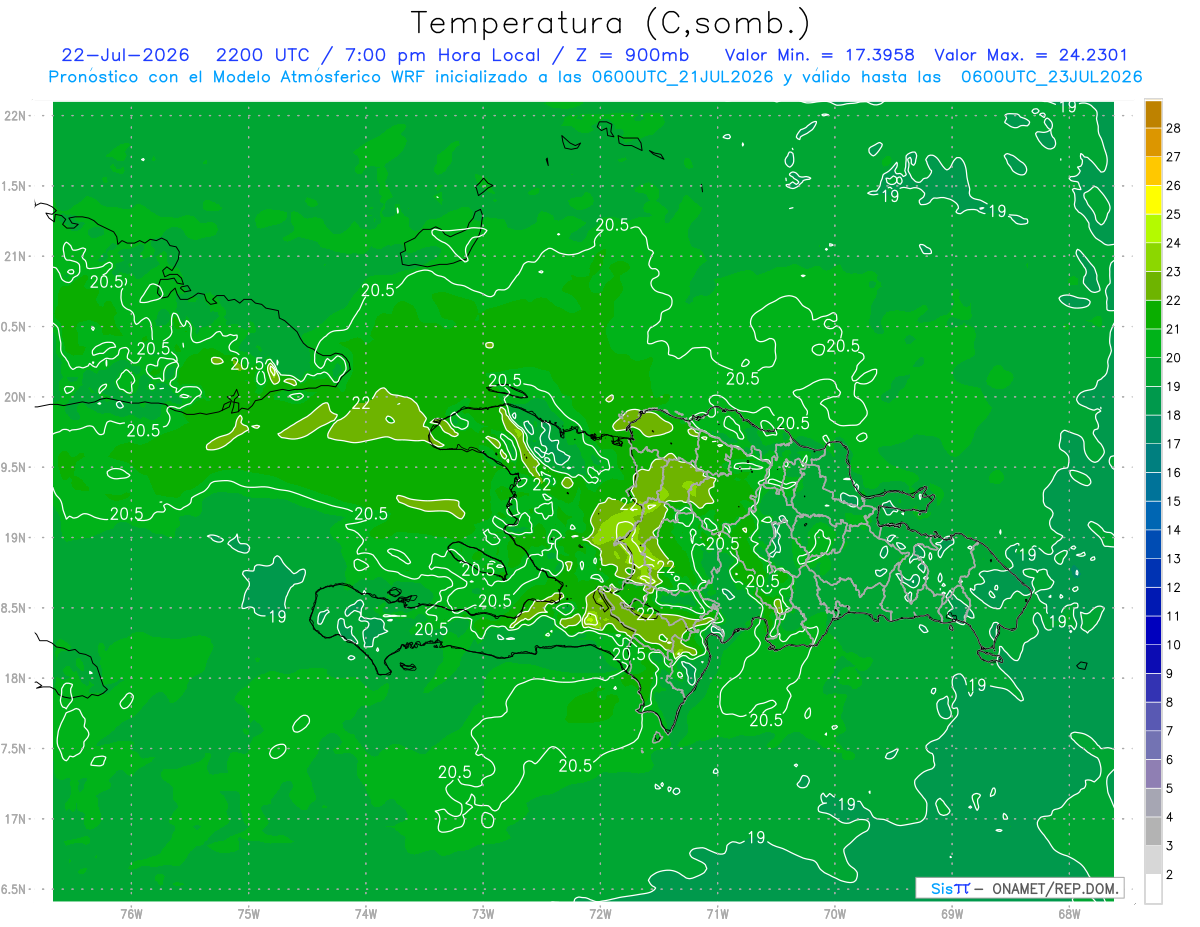Click the color-scale label "2"
Image resolution: width=1200 pixels, height=927 pixels.
1171,875
